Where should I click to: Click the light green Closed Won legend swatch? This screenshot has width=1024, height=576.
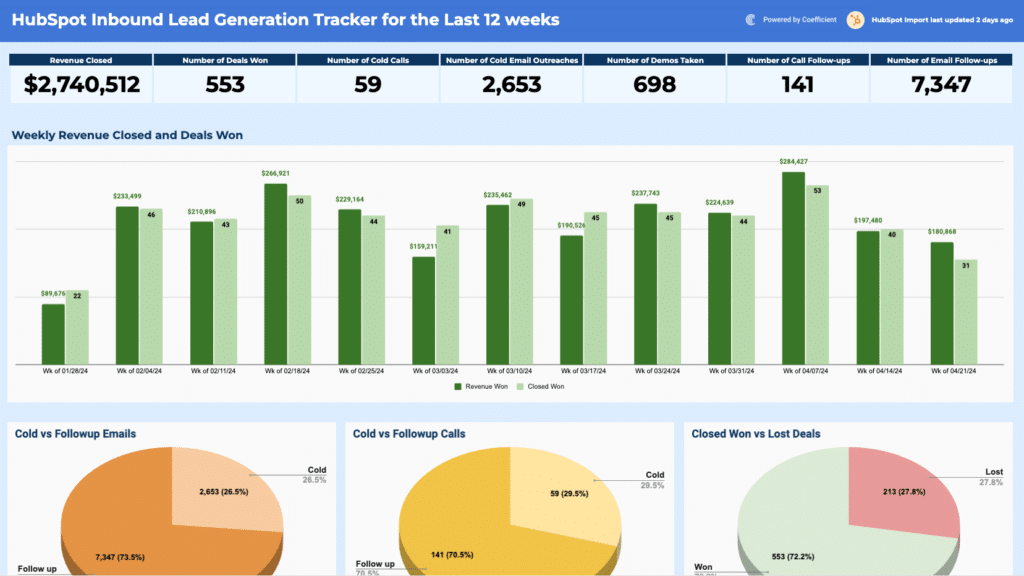tap(520, 387)
